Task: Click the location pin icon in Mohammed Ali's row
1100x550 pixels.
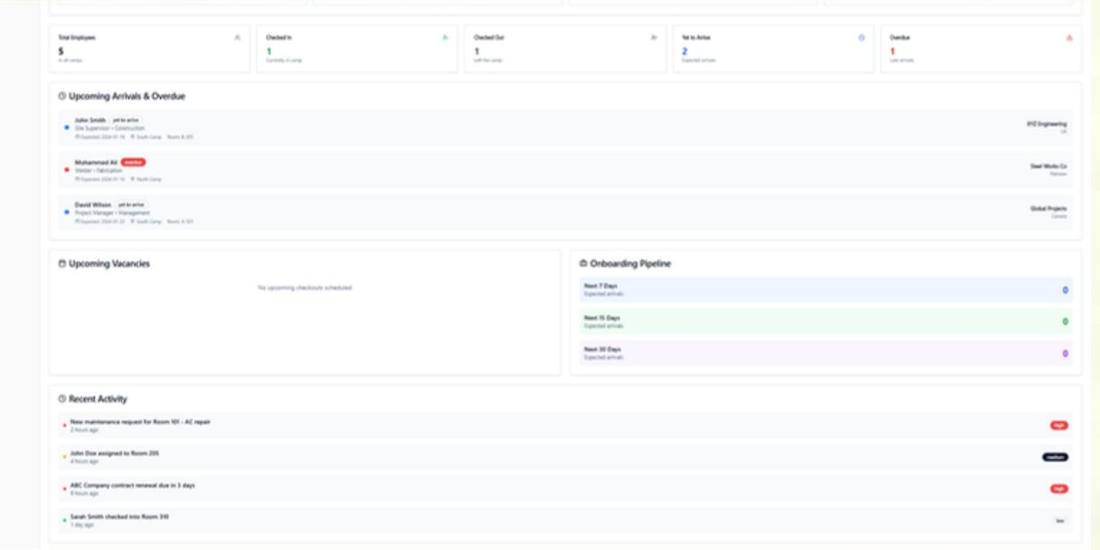Action: (133, 179)
